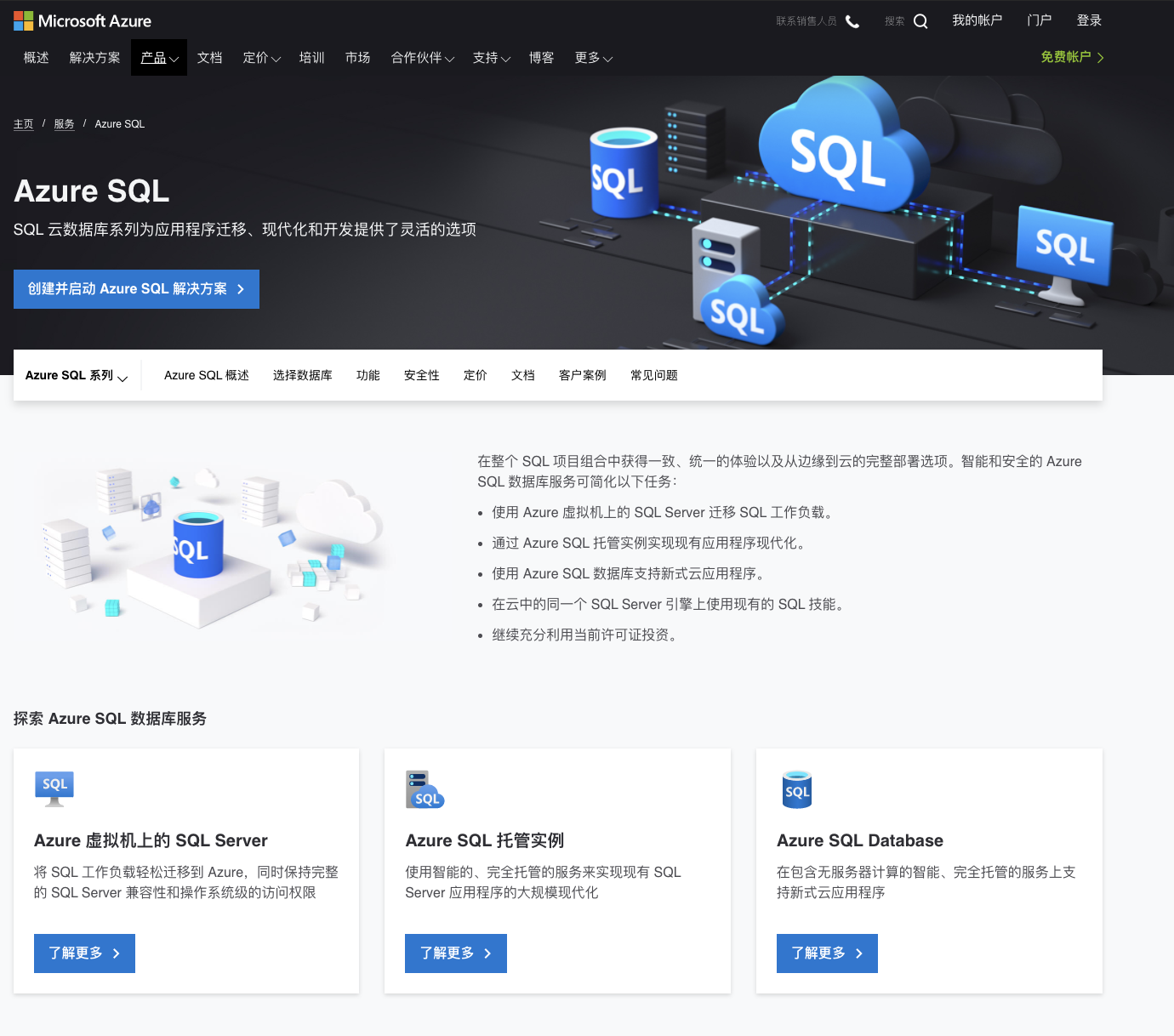Click the Azure SQL managed instance icon

[x=425, y=789]
